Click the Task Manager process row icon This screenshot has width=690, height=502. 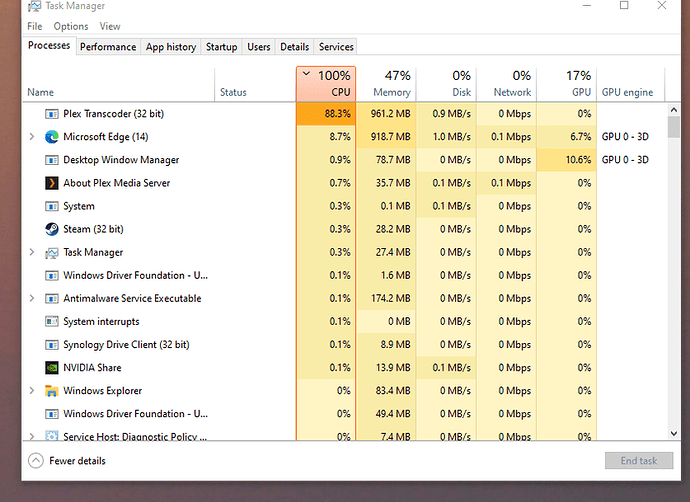pyautogui.click(x=51, y=252)
